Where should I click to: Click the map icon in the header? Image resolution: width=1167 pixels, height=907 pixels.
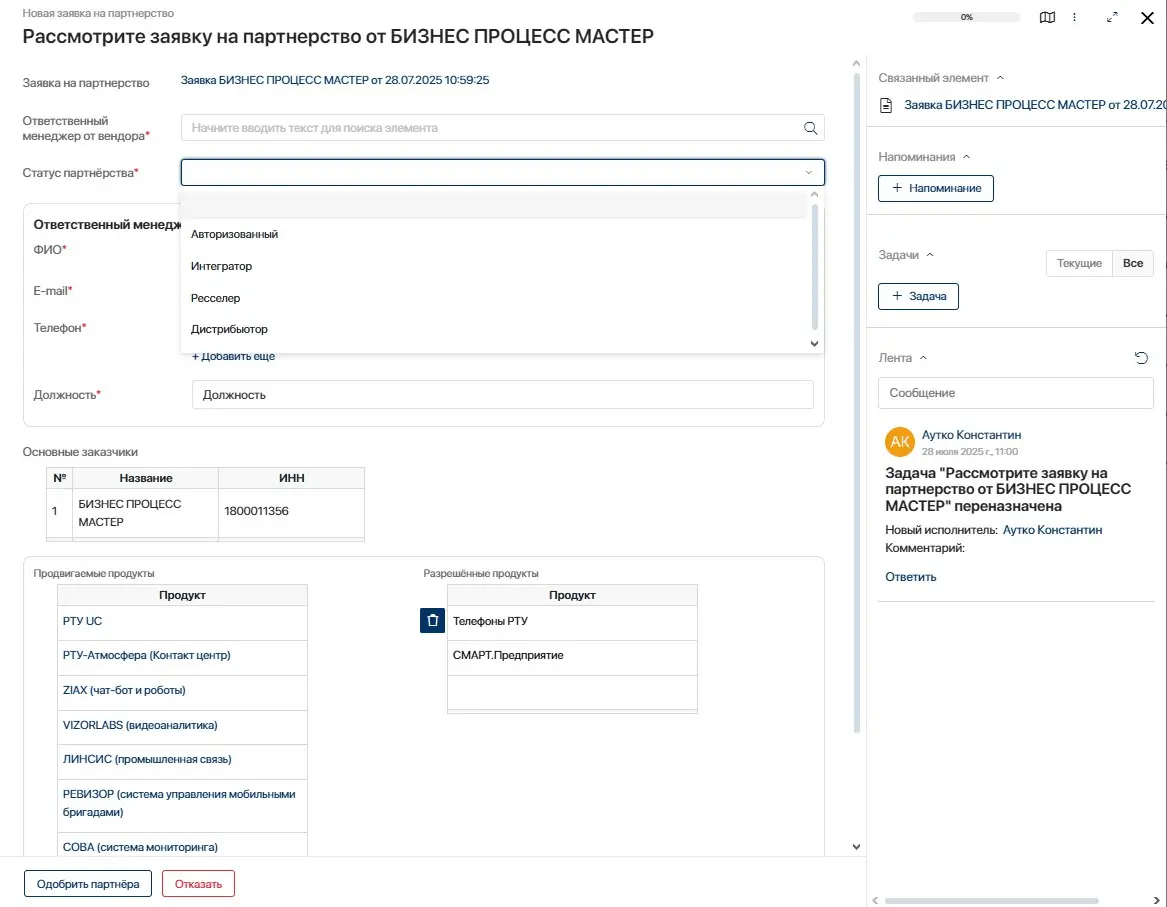[1047, 17]
